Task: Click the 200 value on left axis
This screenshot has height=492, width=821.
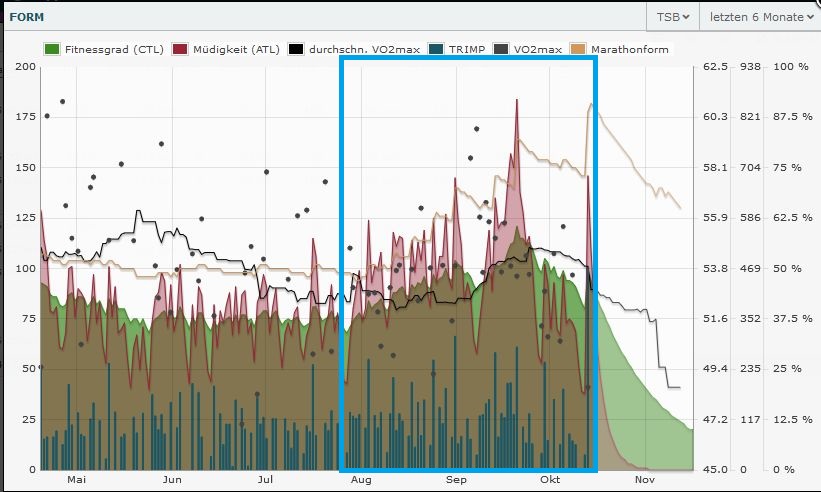Action: 24,67
